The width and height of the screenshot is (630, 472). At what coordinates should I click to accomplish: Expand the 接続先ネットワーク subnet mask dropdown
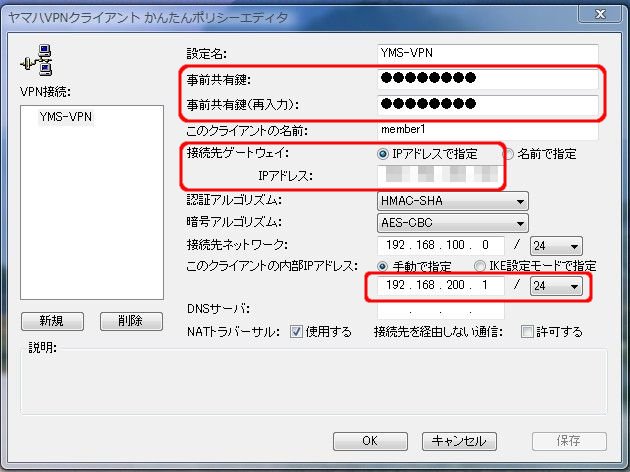pyautogui.click(x=558, y=245)
